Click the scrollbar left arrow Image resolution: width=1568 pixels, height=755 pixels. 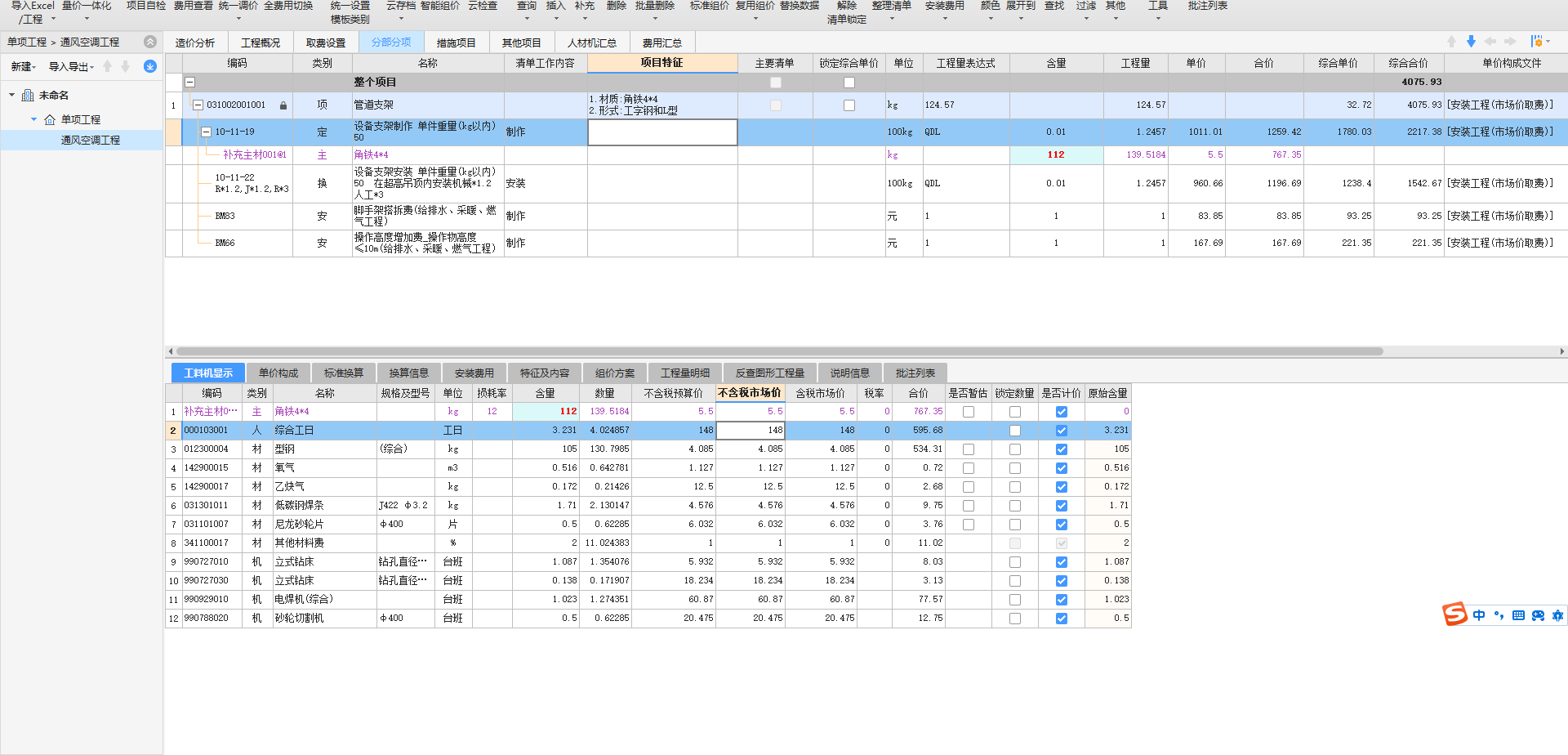click(170, 351)
